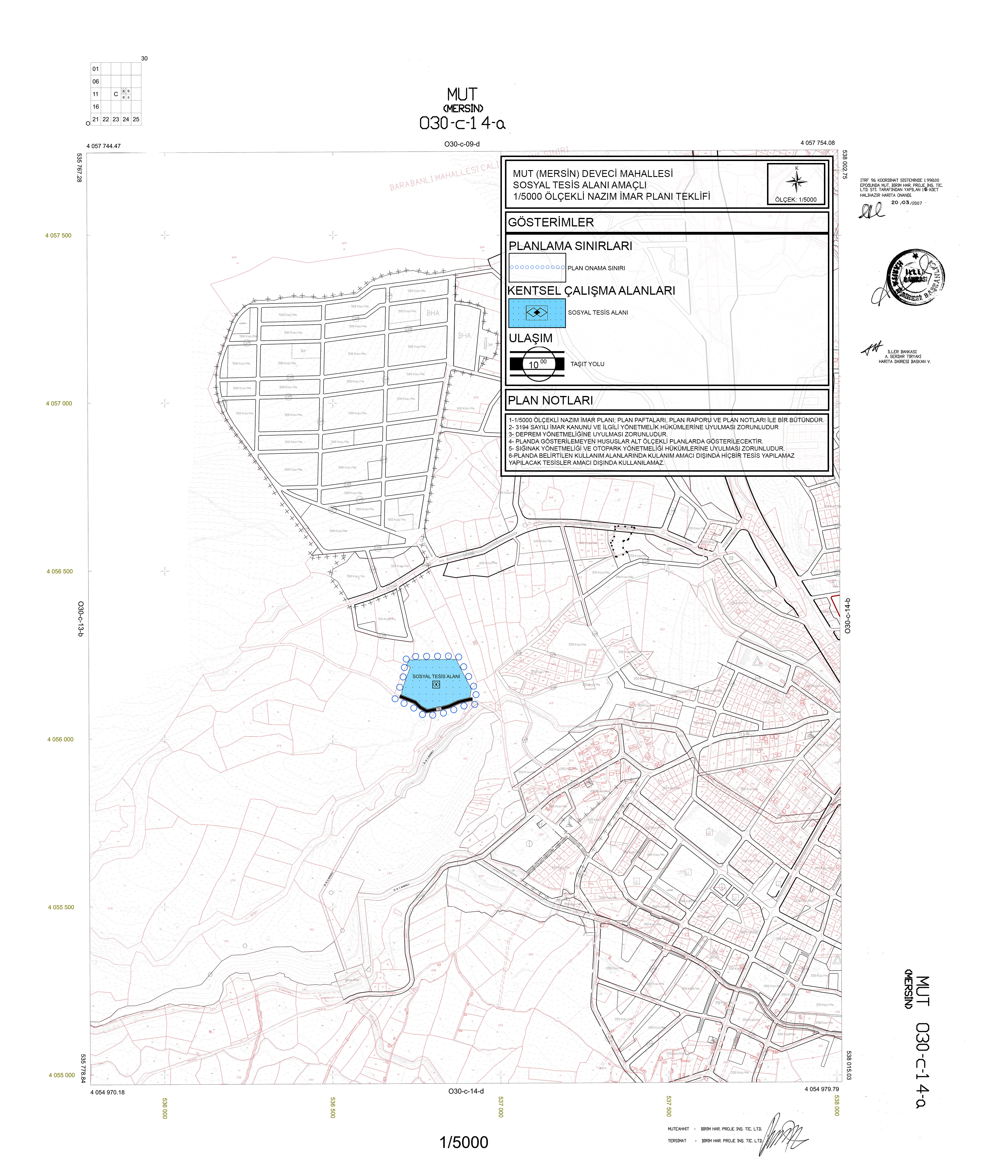The height and width of the screenshot is (1176, 1008).
Task: Click the 'SOSYAL TESİS ALANI' label inside the blue polygon
Action: 436,676
